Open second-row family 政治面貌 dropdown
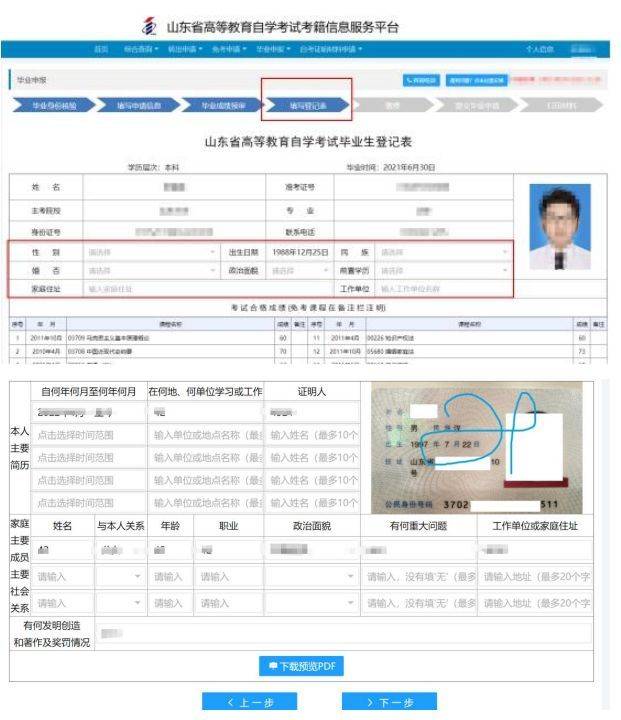621x720 pixels. point(312,577)
